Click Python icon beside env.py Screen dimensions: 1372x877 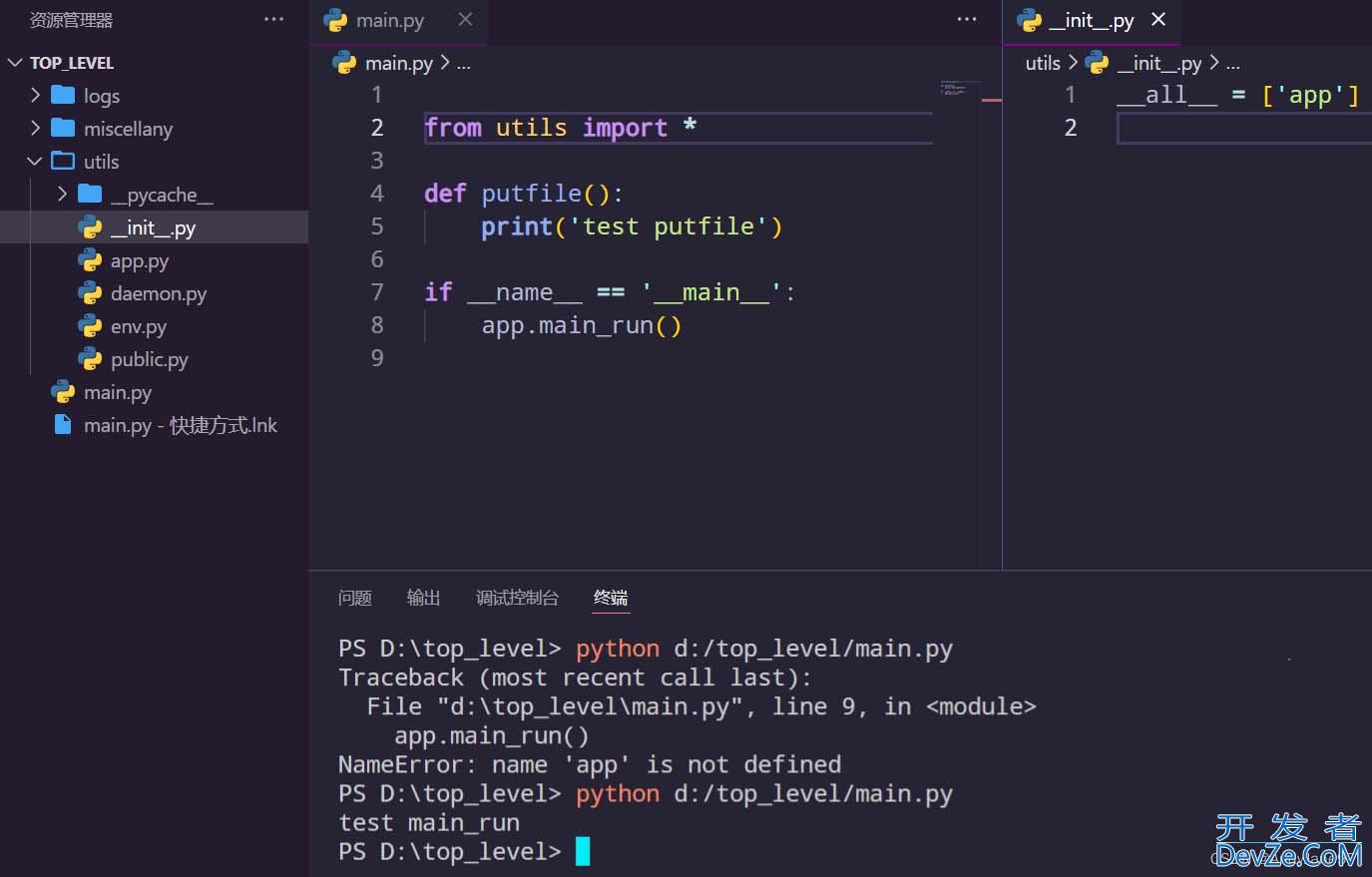pyautogui.click(x=90, y=326)
